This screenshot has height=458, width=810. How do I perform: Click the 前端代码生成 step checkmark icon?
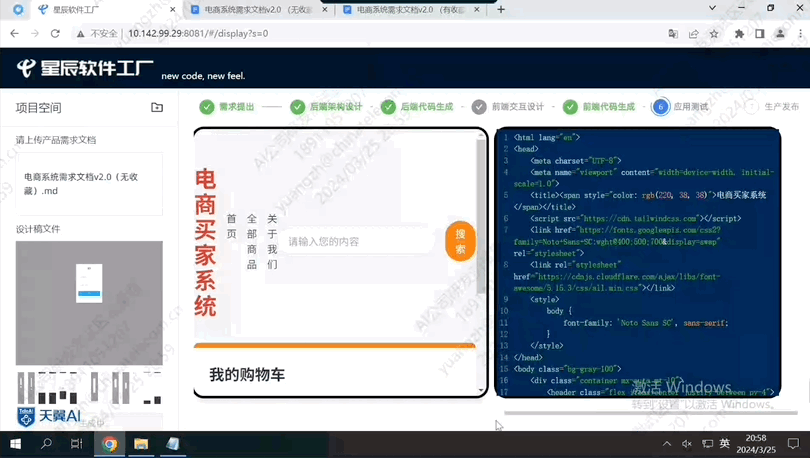click(x=570, y=107)
